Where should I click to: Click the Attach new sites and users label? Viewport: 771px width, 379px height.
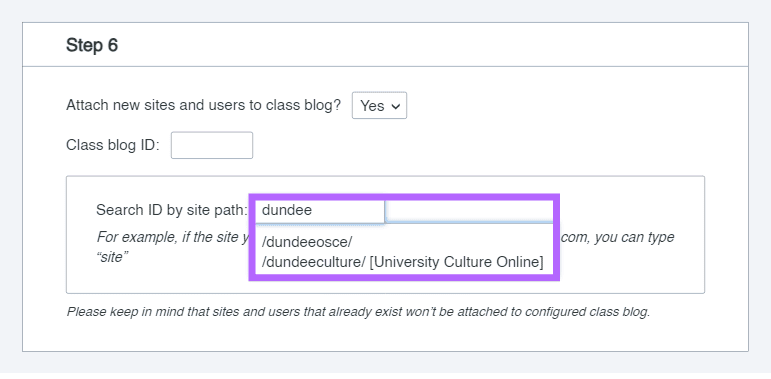point(204,105)
